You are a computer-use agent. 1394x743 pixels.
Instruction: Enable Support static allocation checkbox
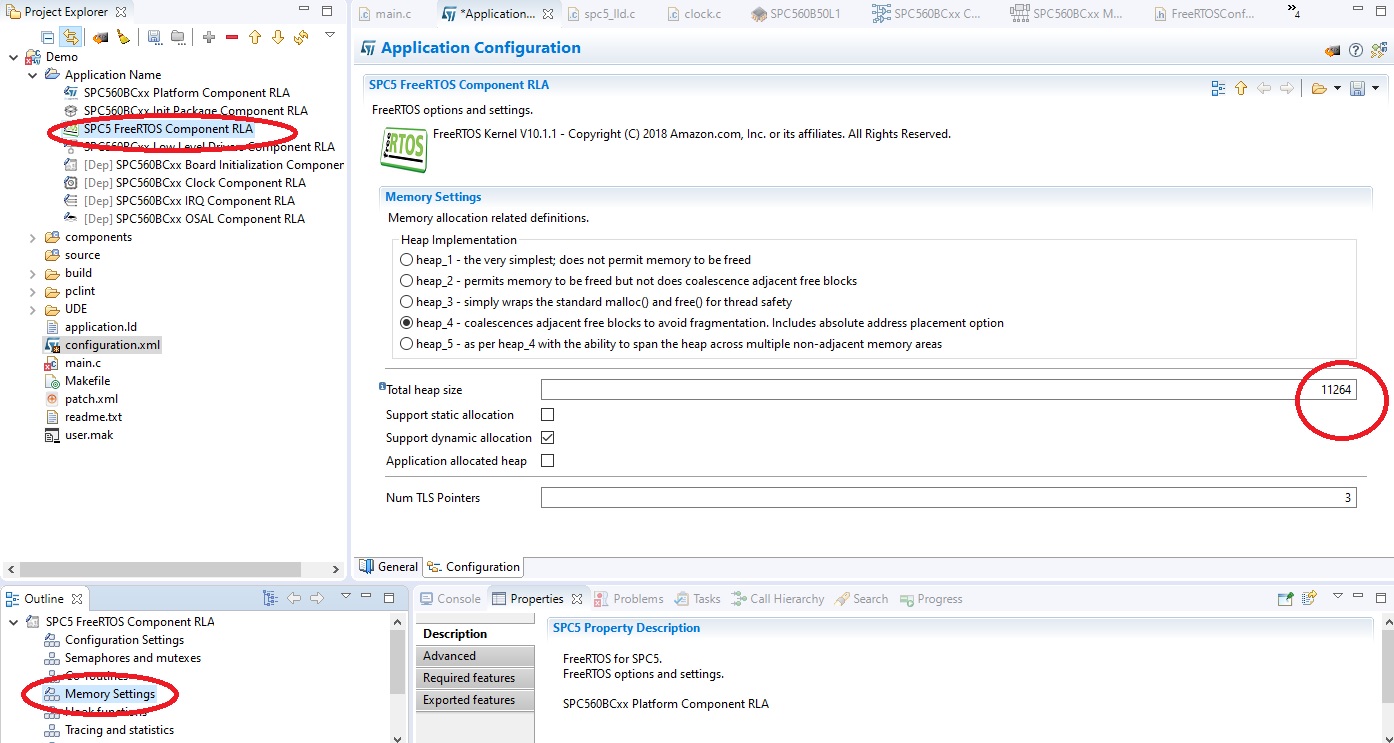[547, 415]
